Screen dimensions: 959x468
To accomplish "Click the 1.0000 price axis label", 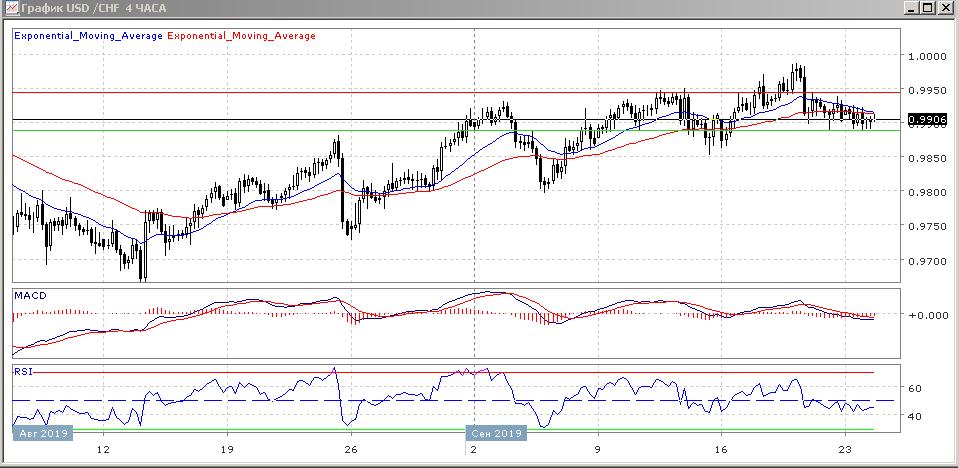I will click(926, 56).
